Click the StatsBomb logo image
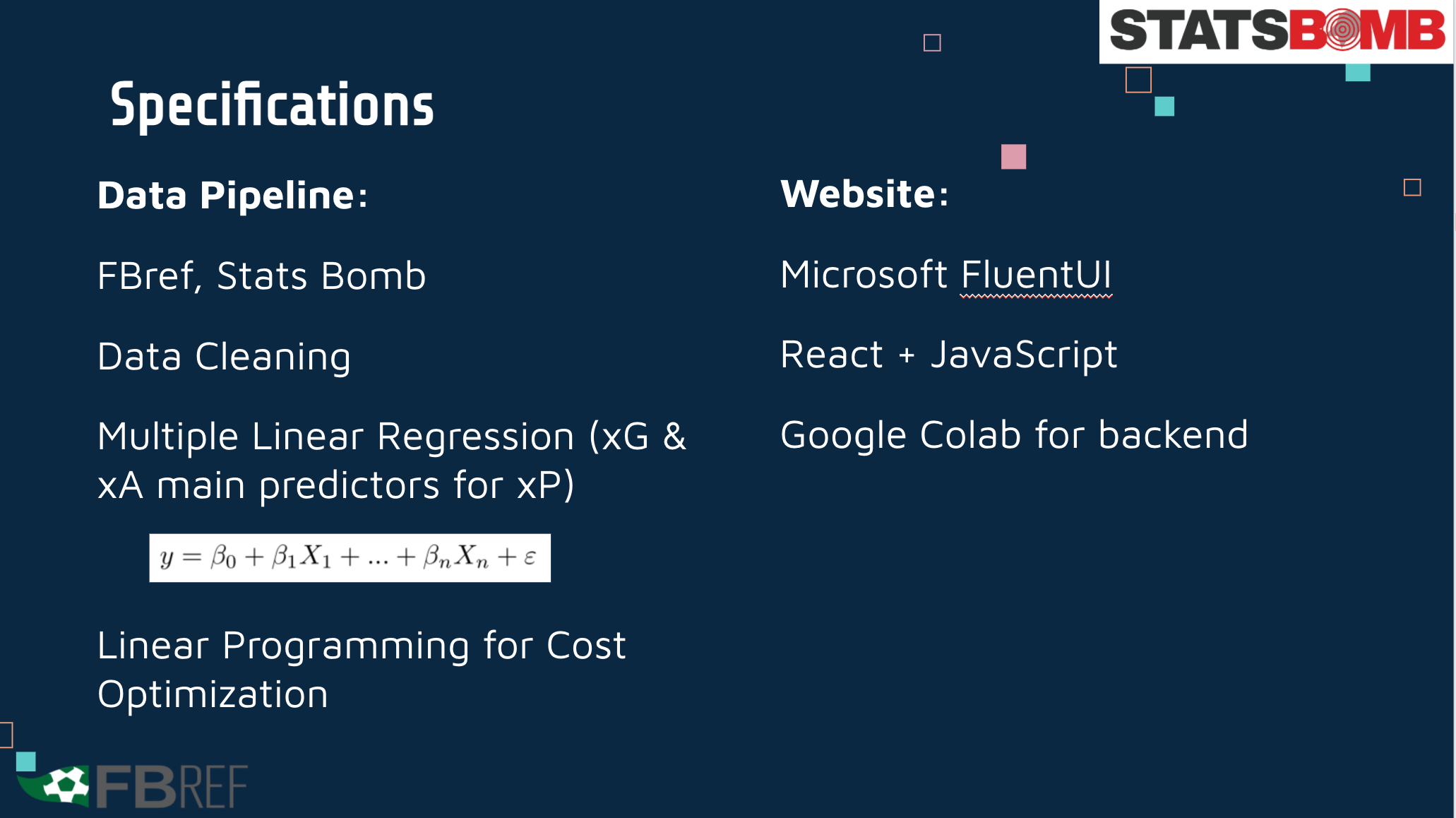Screen dimensions: 1456x818 pyautogui.click(x=1277, y=32)
